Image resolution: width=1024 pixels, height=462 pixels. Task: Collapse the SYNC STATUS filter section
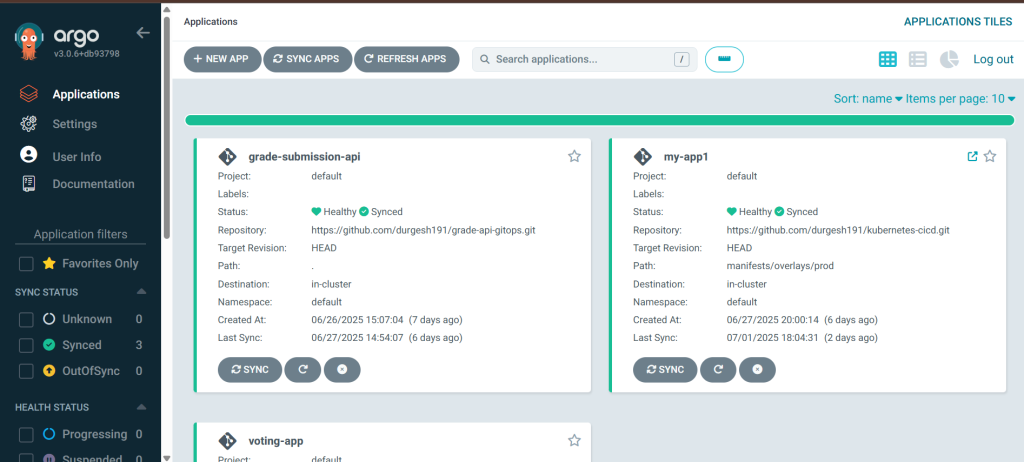(x=141, y=292)
